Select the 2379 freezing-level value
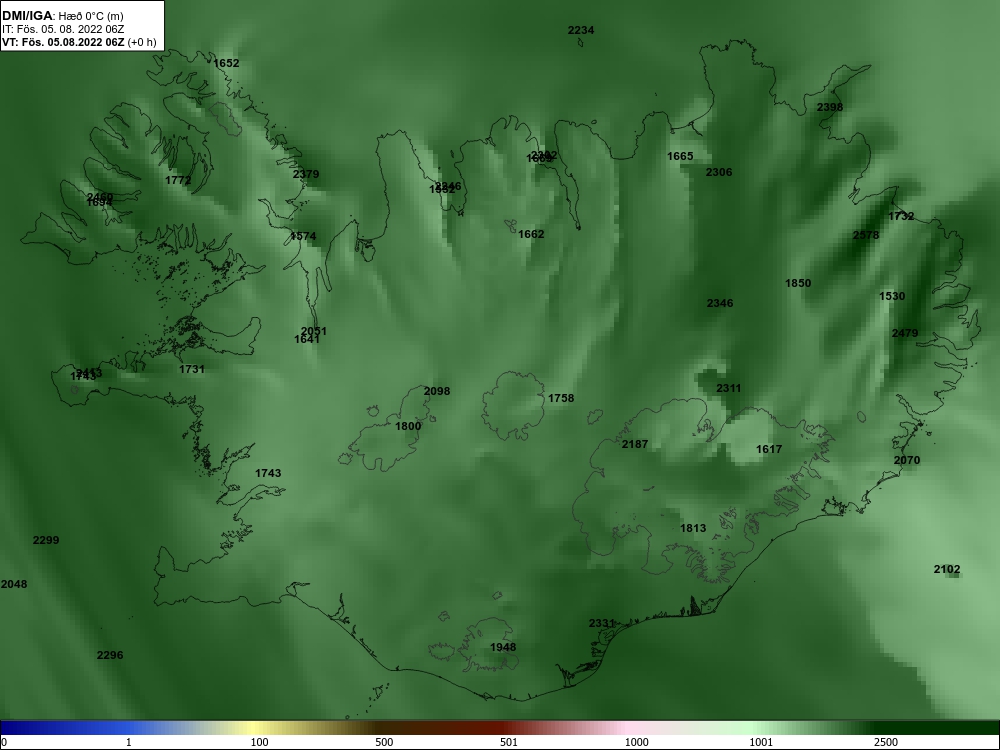Screen dimensions: 1000x750 point(306,174)
